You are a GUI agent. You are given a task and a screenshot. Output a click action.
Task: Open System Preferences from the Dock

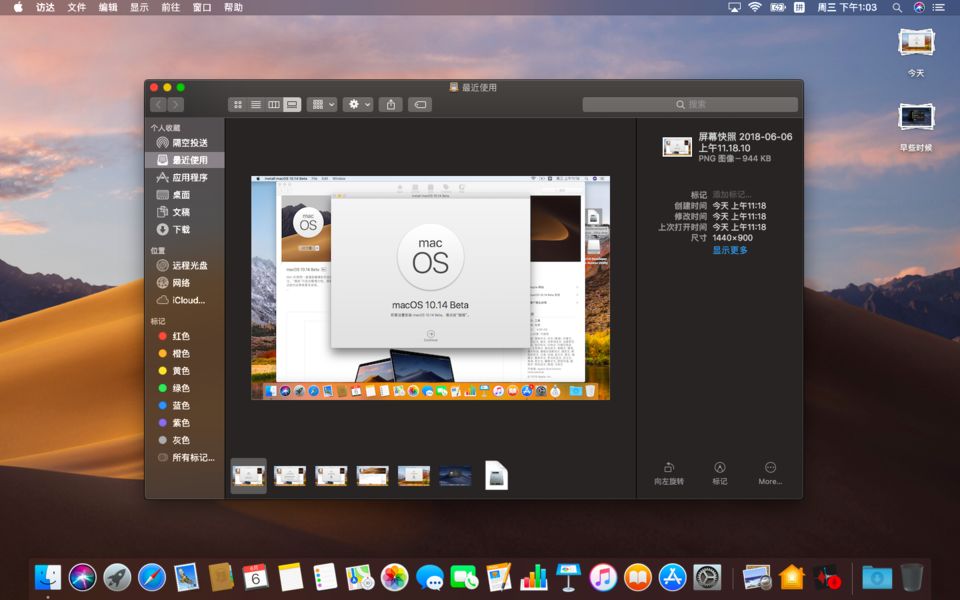(x=707, y=577)
